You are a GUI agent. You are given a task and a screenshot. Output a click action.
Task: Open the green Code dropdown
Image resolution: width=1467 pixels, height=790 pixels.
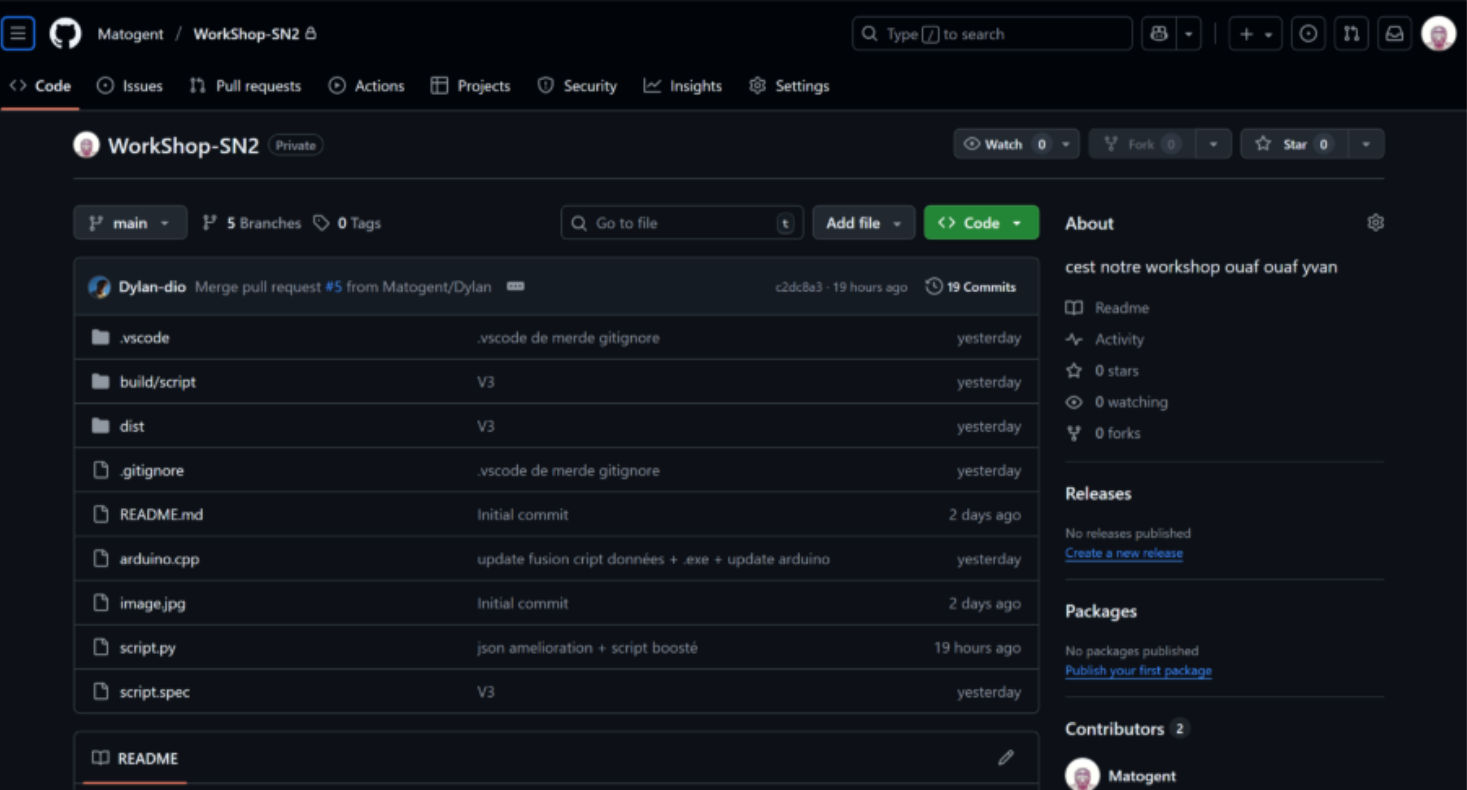[x=981, y=223]
